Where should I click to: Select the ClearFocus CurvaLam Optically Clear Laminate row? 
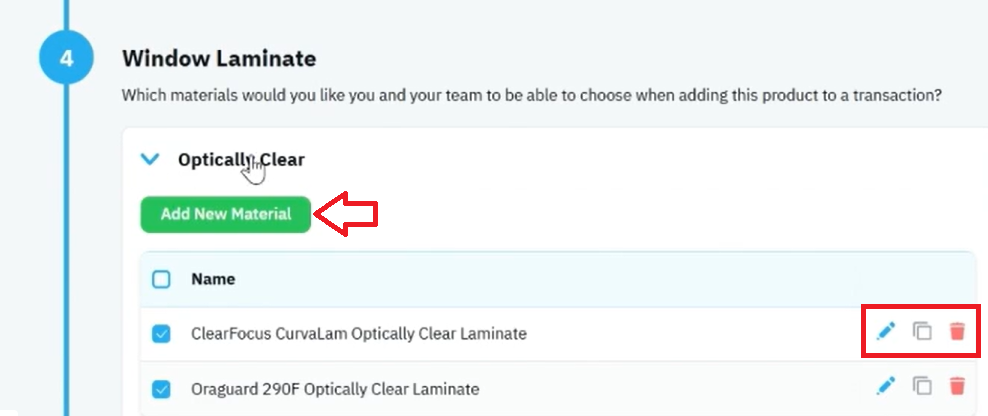pyautogui.click(x=558, y=334)
